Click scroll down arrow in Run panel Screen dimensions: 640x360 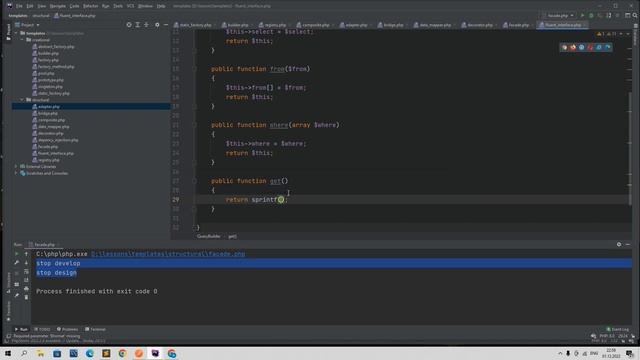tap(26, 263)
